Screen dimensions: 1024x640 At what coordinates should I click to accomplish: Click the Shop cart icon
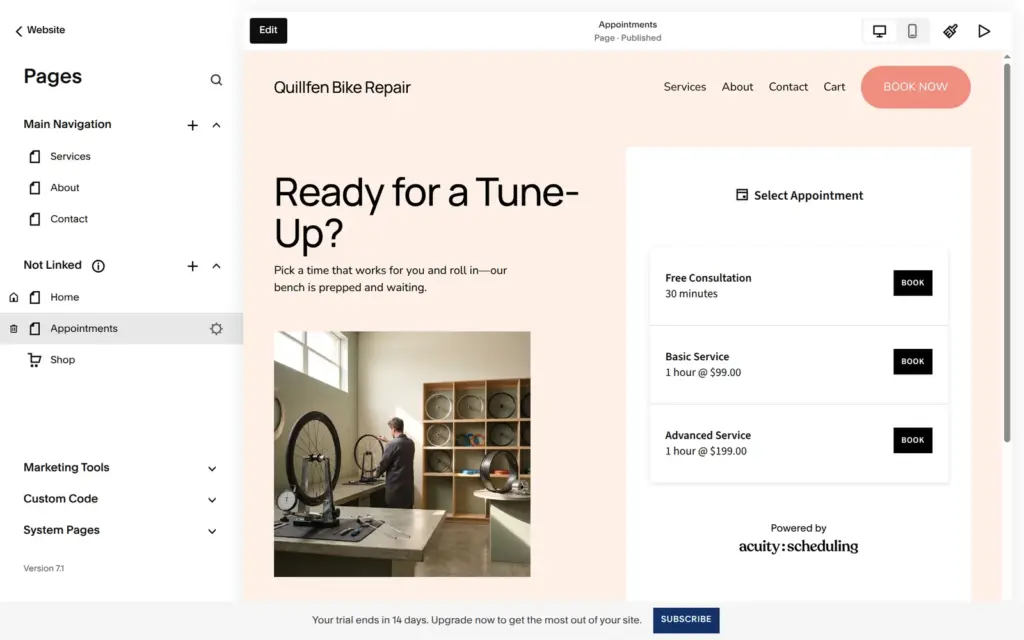(x=34, y=360)
